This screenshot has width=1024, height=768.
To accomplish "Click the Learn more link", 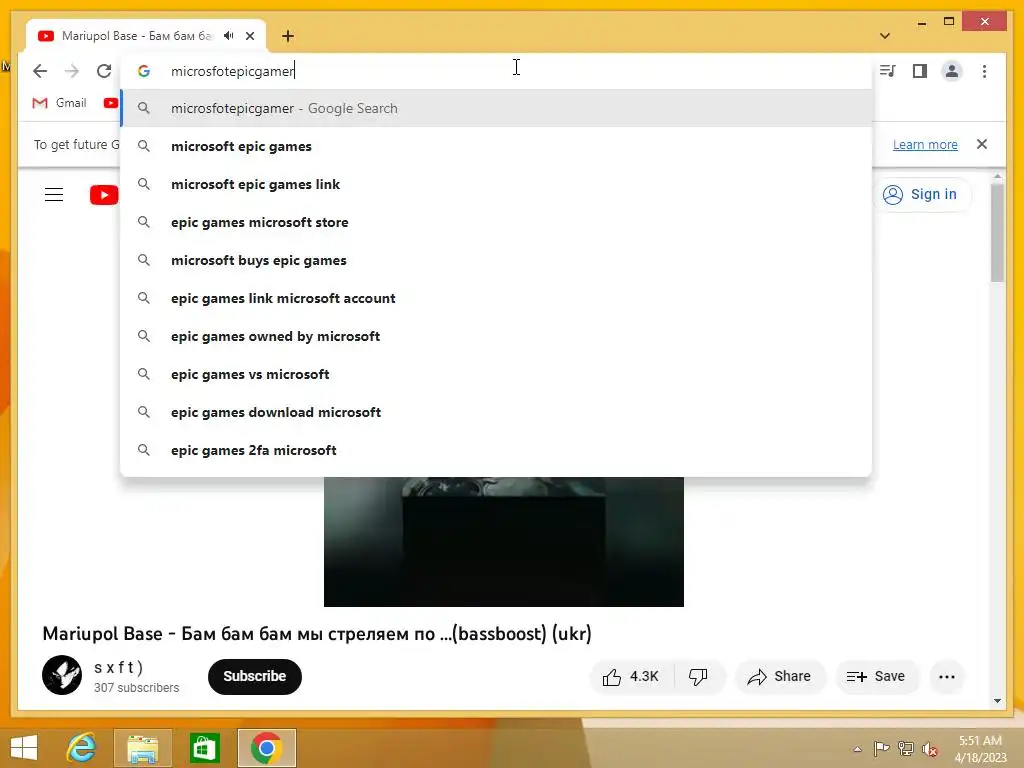I will coord(925,144).
